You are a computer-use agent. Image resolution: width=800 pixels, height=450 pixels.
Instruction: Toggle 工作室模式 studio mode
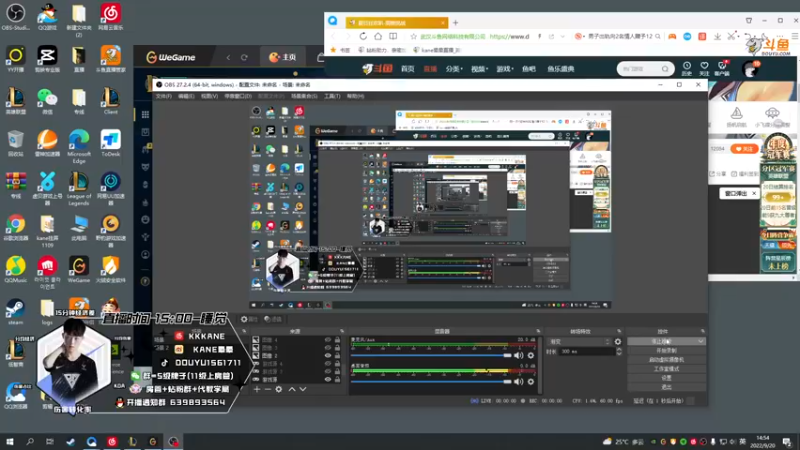coord(666,369)
